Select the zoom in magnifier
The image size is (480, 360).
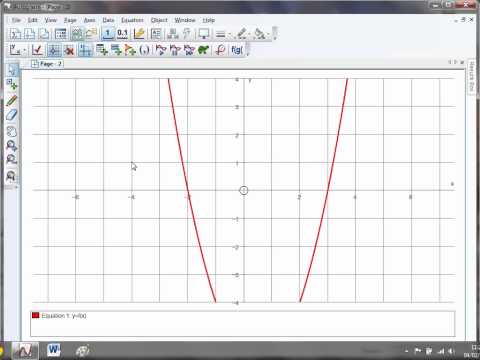(12, 146)
